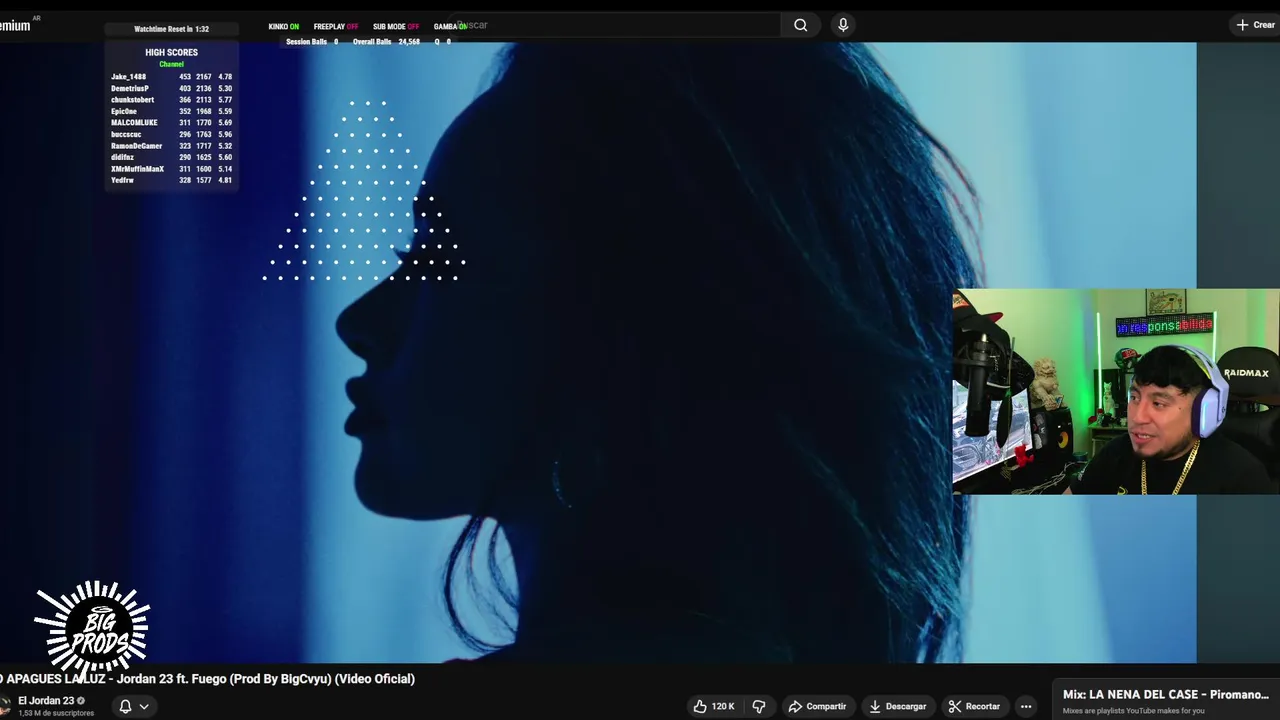Viewport: 1280px width, 720px height.
Task: Select the chunkstobert high score row
Action: click(171, 100)
